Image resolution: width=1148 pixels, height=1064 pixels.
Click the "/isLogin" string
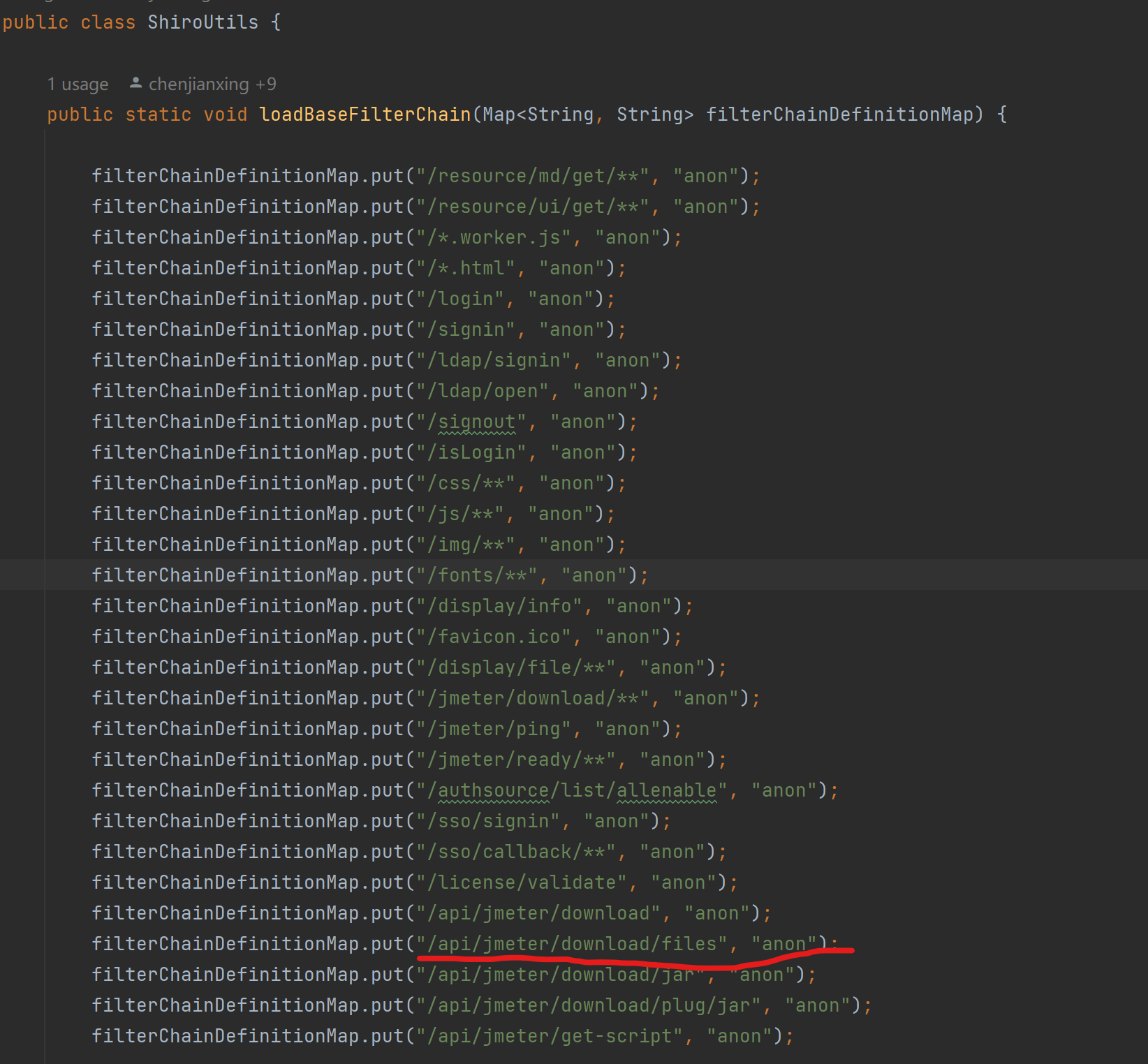pyautogui.click(x=471, y=452)
